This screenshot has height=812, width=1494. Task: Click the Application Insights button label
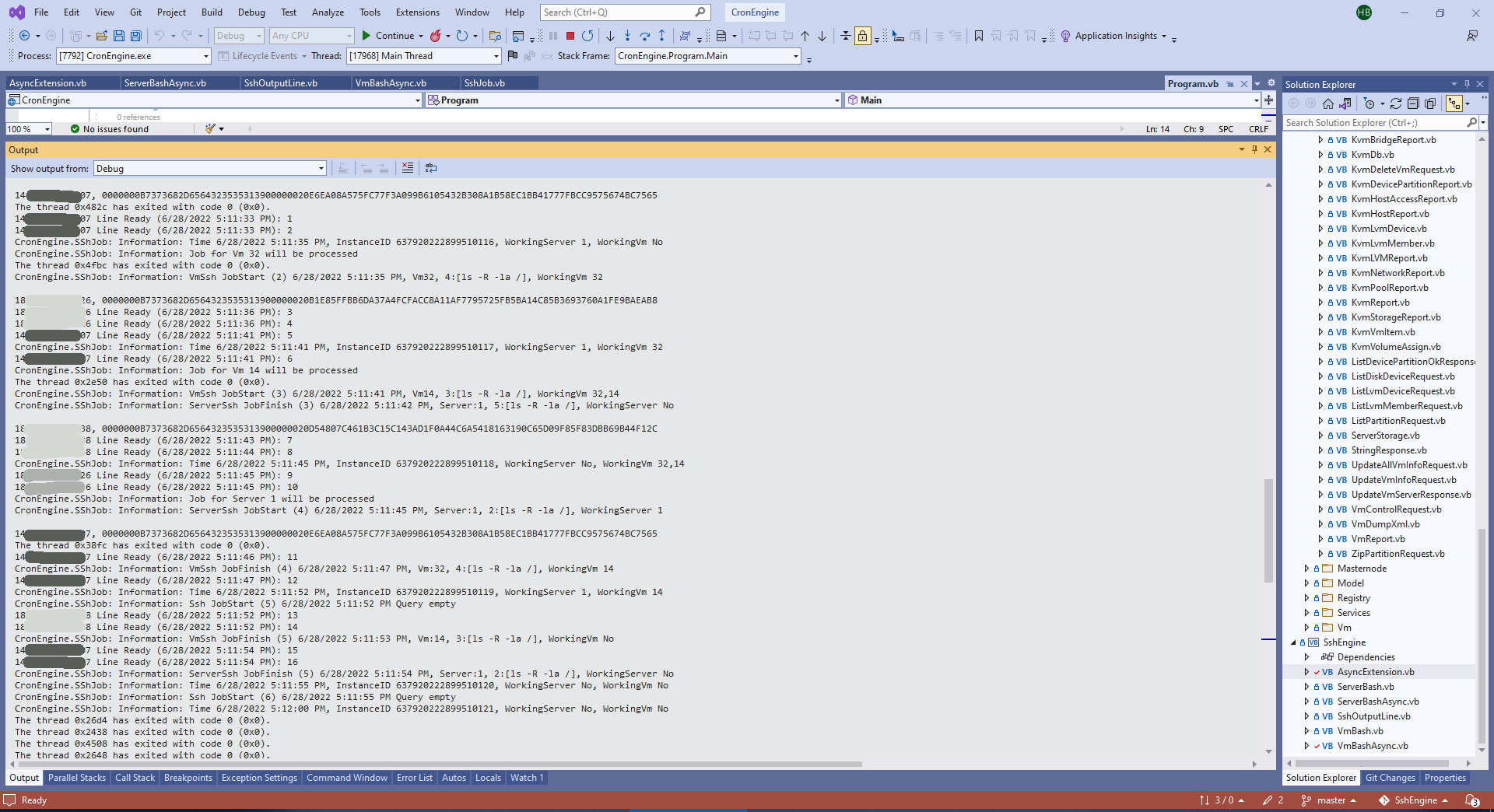[1116, 36]
